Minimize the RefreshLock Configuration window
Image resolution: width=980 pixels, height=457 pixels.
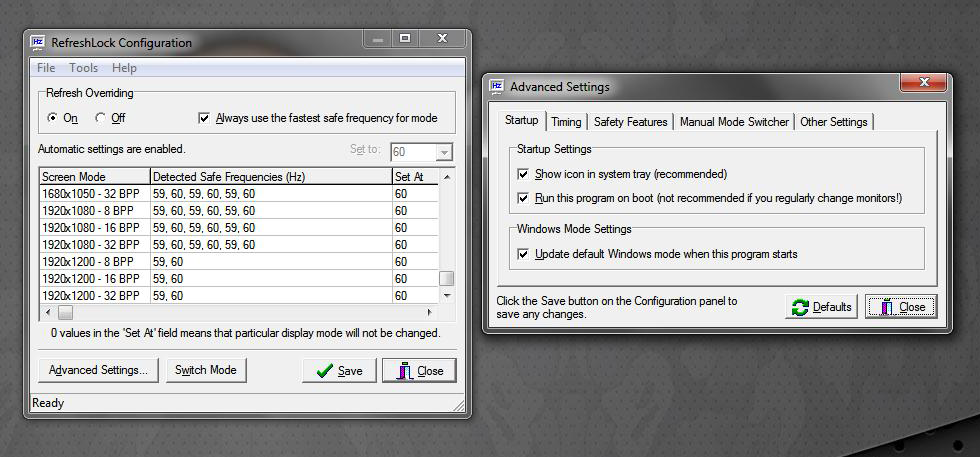tap(378, 39)
